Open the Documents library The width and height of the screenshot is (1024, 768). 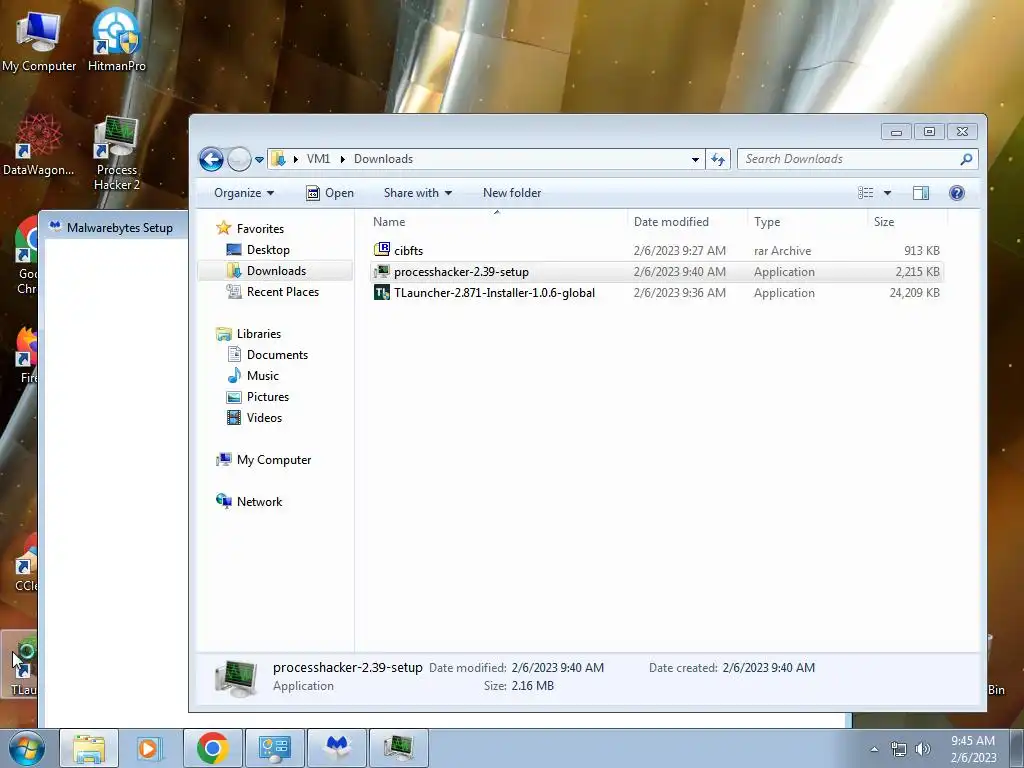click(267, 355)
